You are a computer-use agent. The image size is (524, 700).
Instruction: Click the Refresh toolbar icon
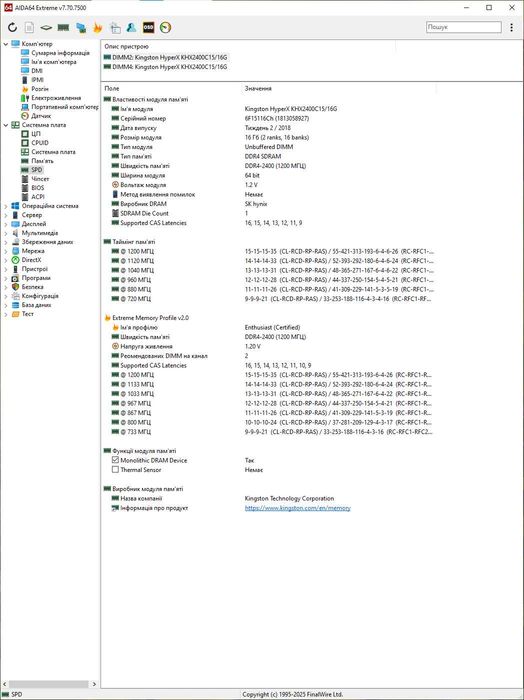point(12,27)
